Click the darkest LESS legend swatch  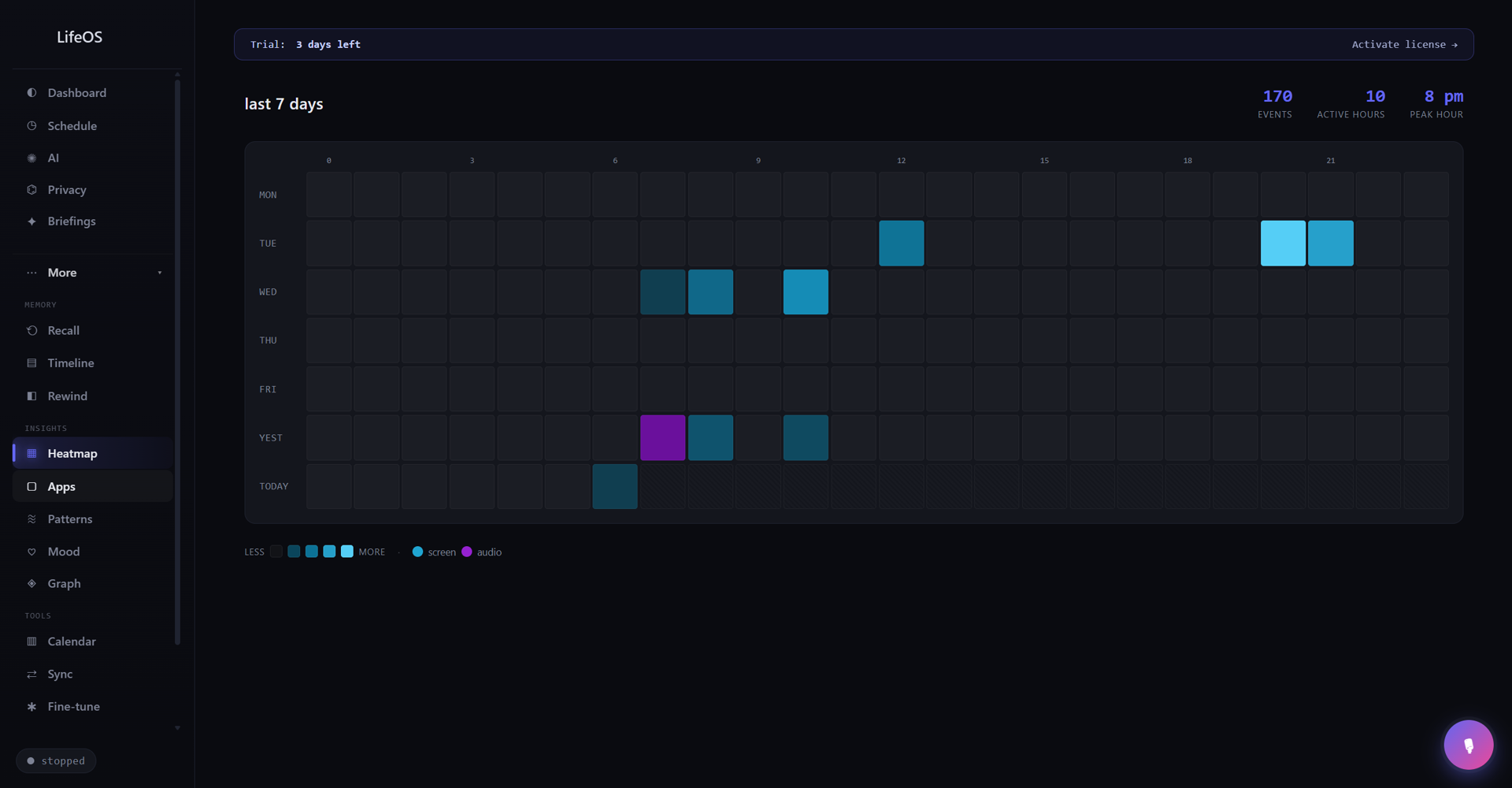point(276,552)
